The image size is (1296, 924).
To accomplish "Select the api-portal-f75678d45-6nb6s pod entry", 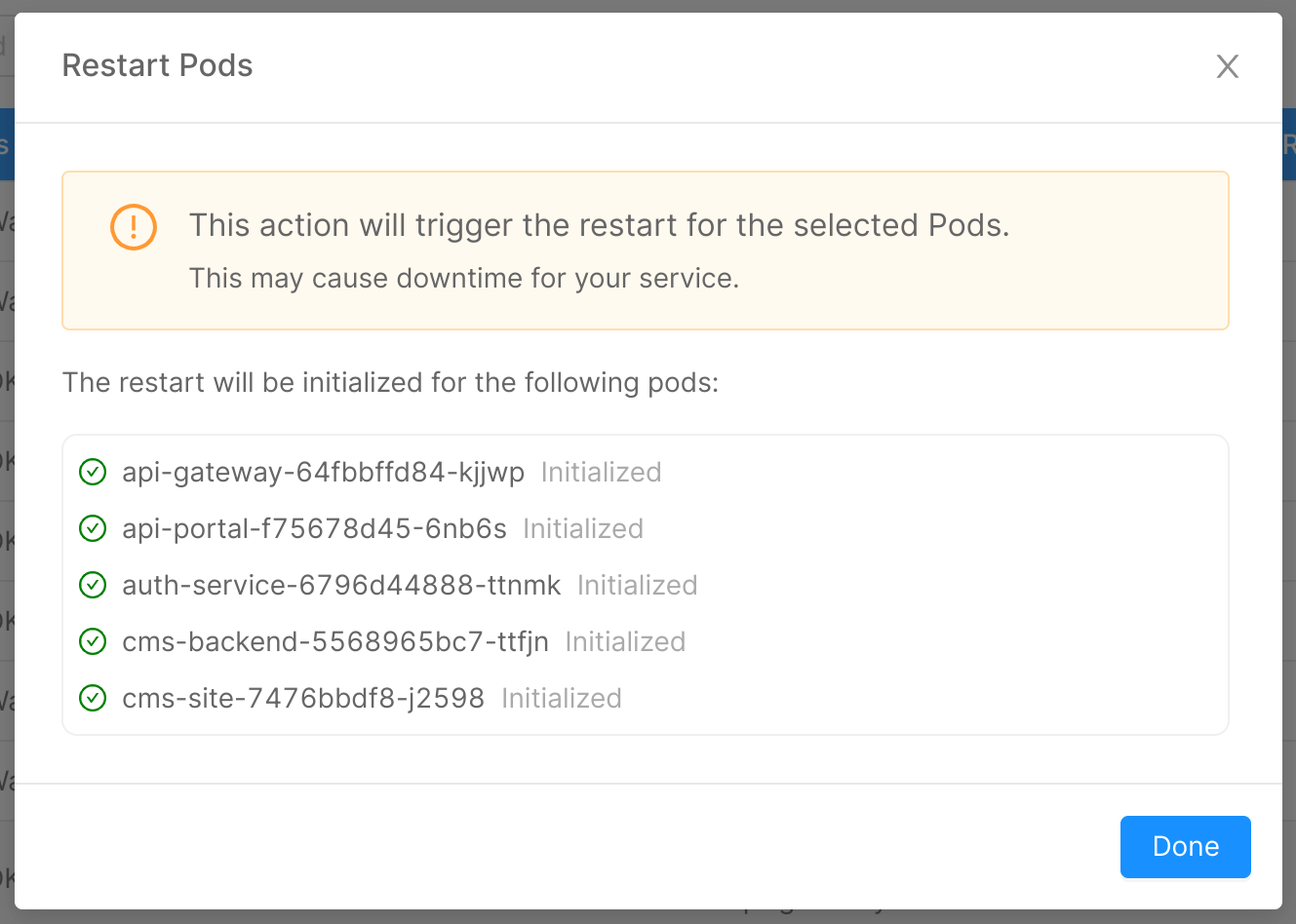I will (x=312, y=528).
